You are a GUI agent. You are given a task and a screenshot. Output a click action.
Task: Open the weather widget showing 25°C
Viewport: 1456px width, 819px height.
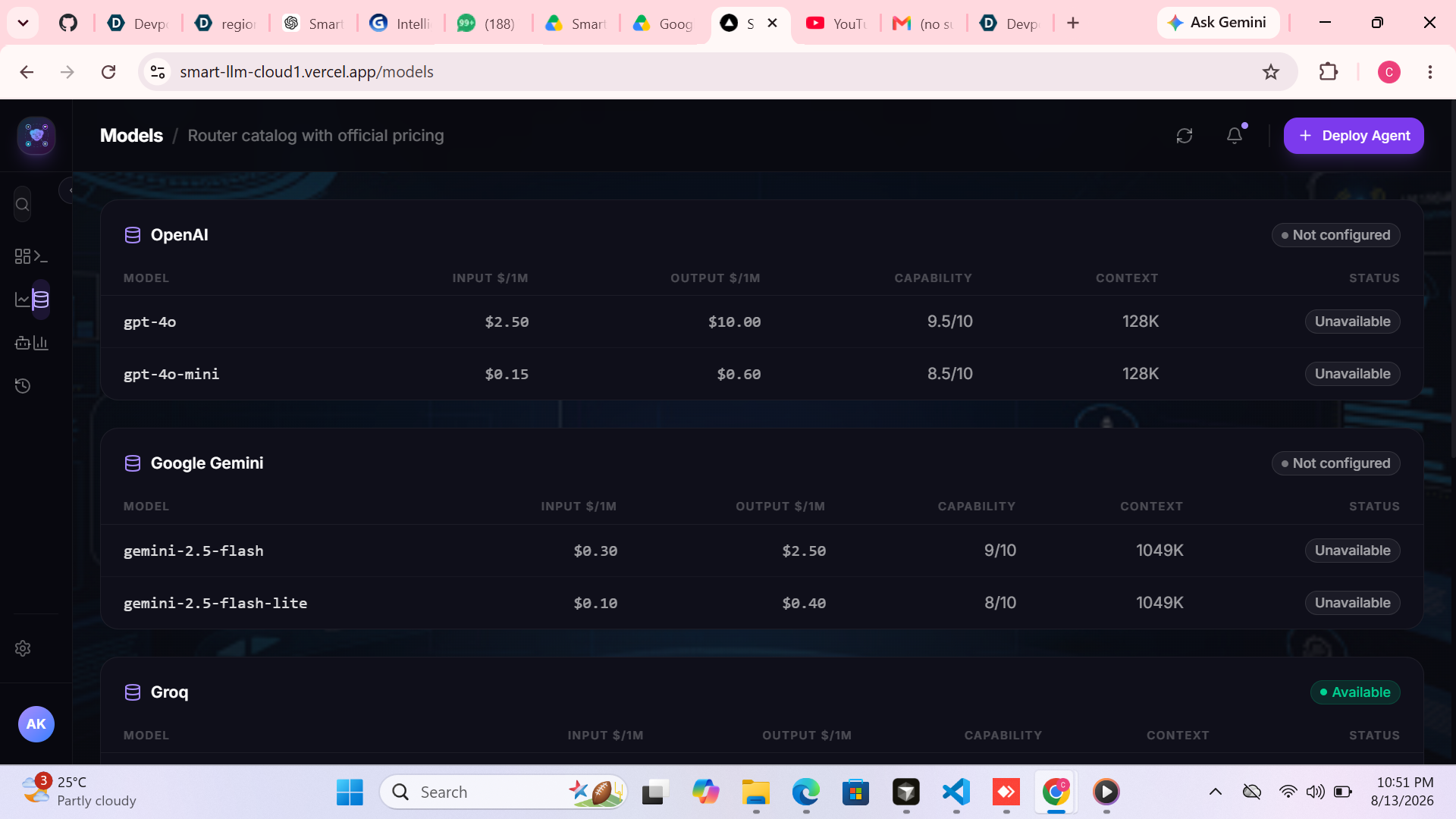tap(79, 792)
